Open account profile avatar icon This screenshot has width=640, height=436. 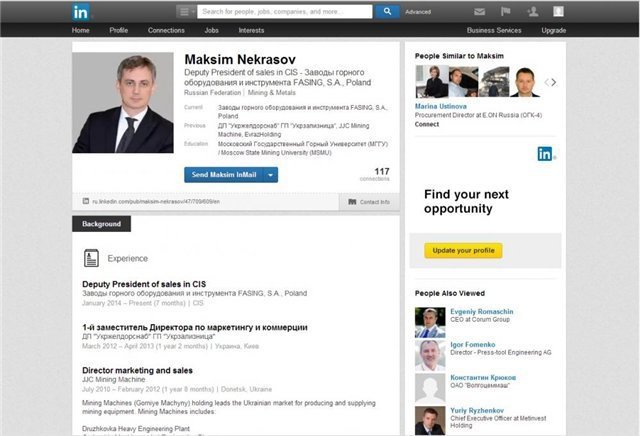558,11
